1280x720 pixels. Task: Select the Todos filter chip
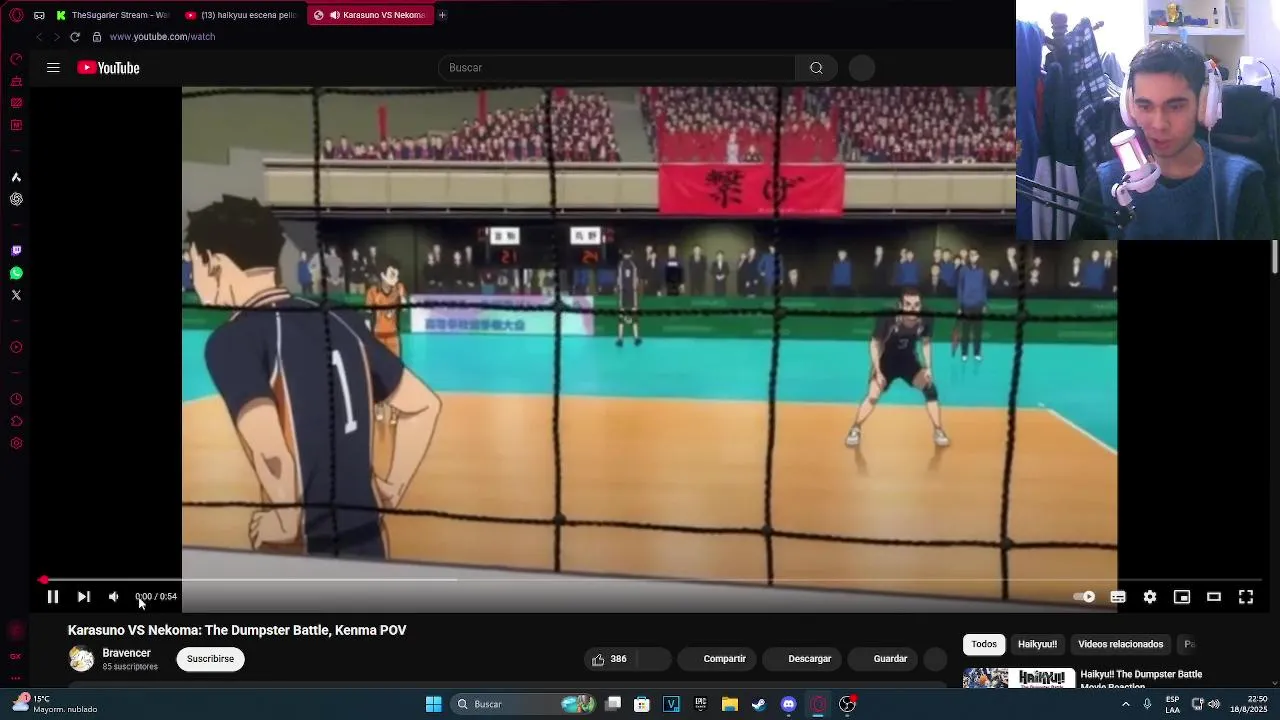coord(984,645)
